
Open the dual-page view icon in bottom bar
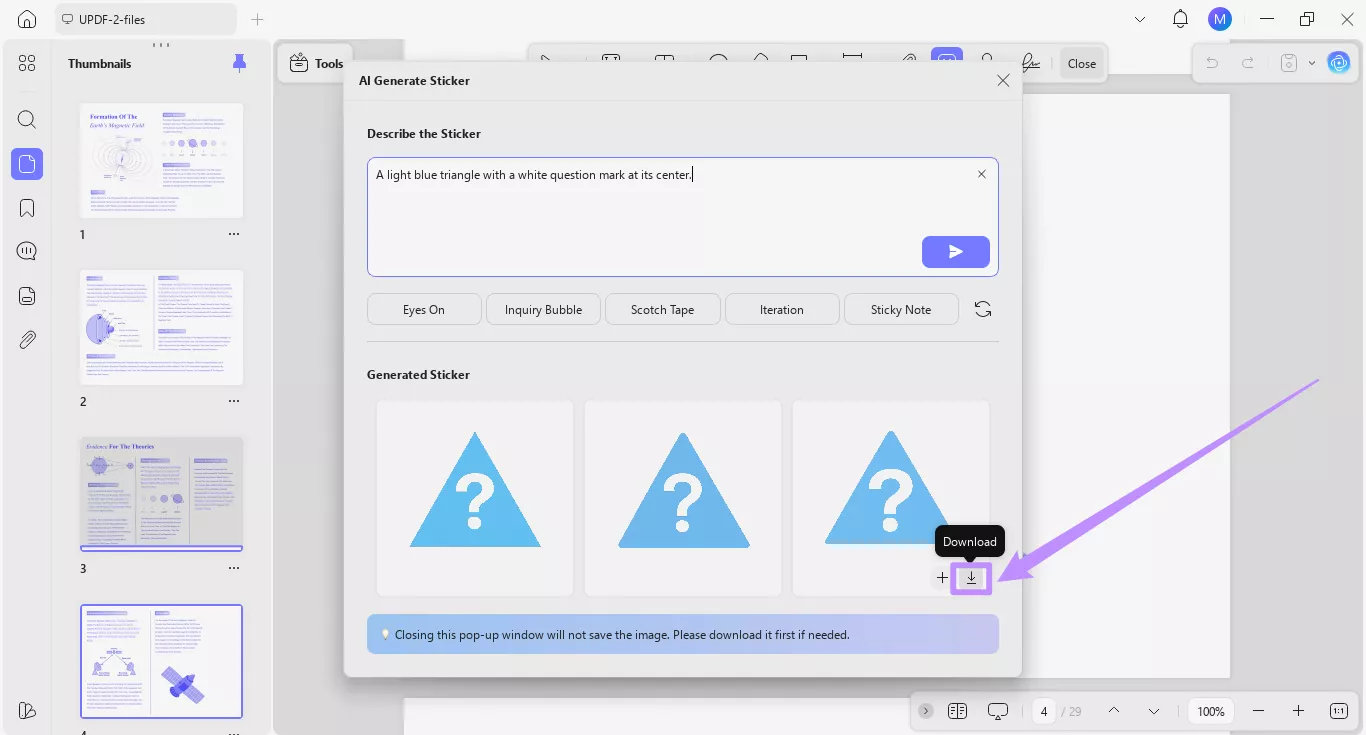(957, 710)
